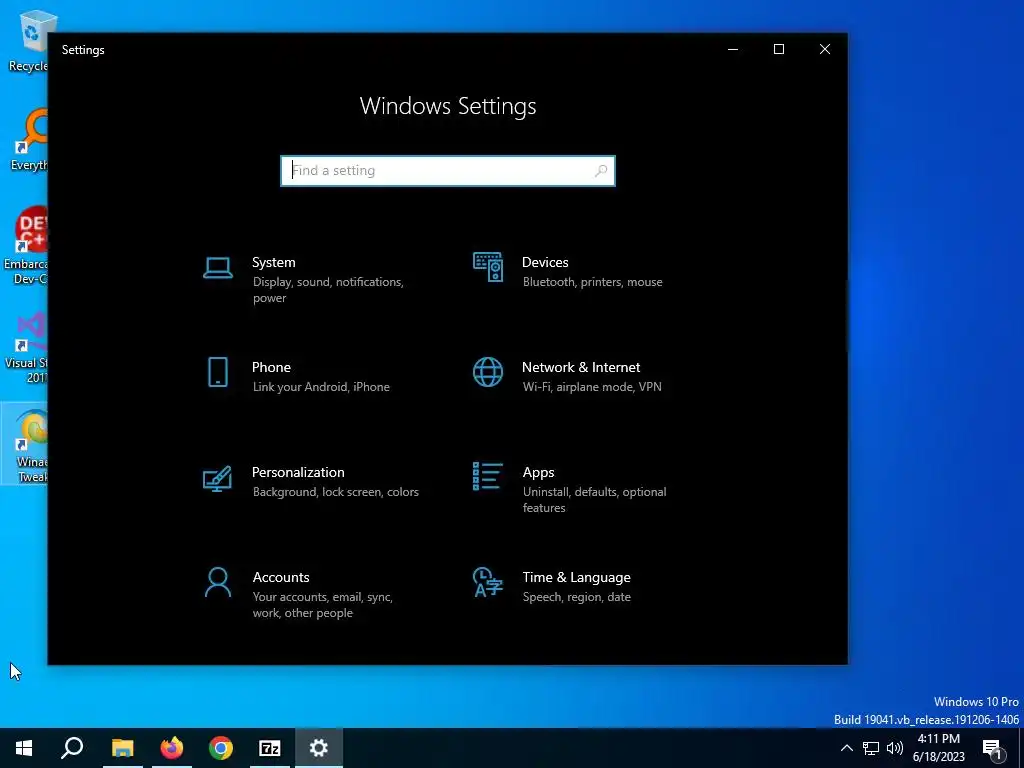Open the Network & Internet globe icon

click(488, 372)
